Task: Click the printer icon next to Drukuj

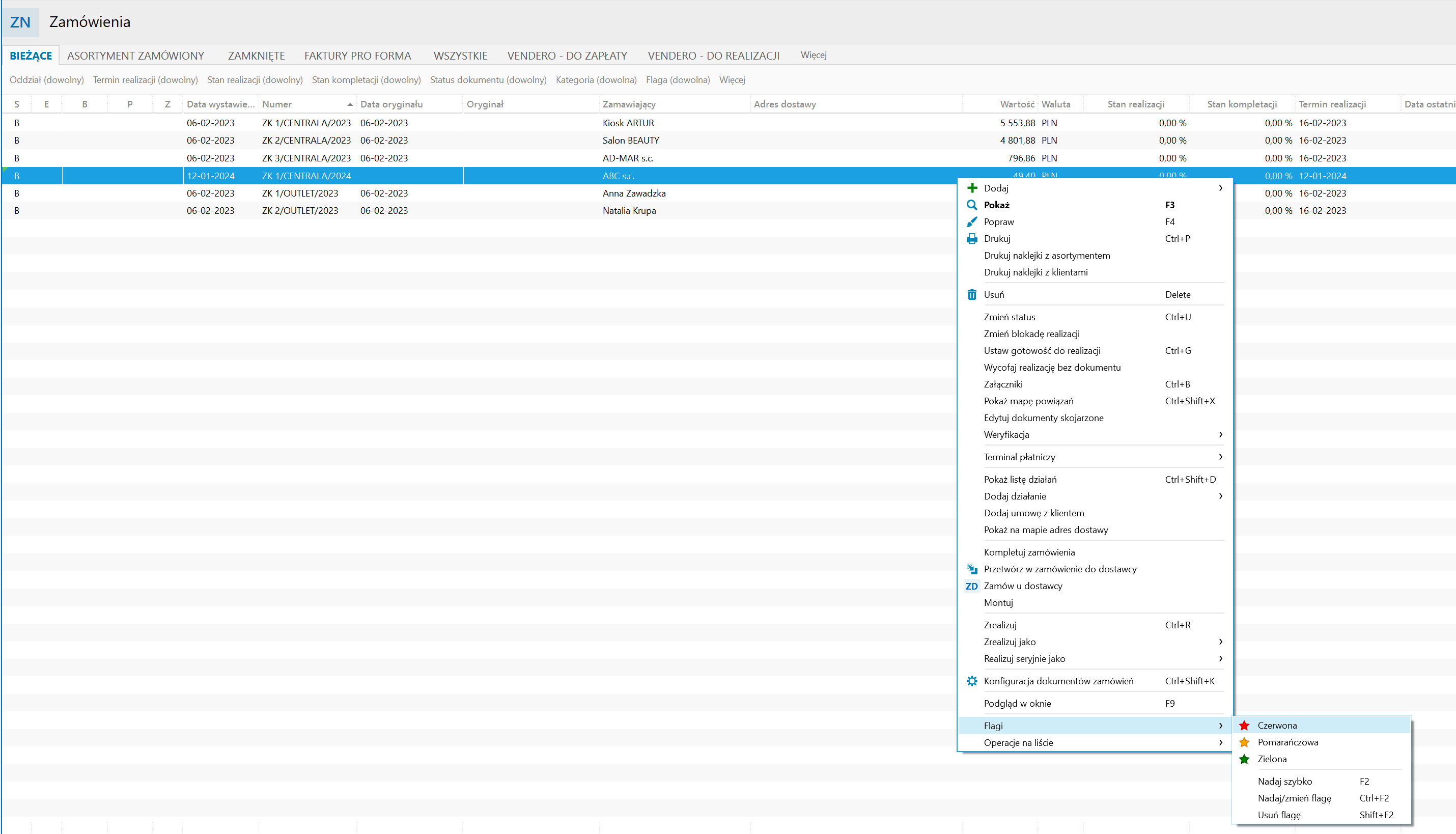Action: [x=972, y=238]
